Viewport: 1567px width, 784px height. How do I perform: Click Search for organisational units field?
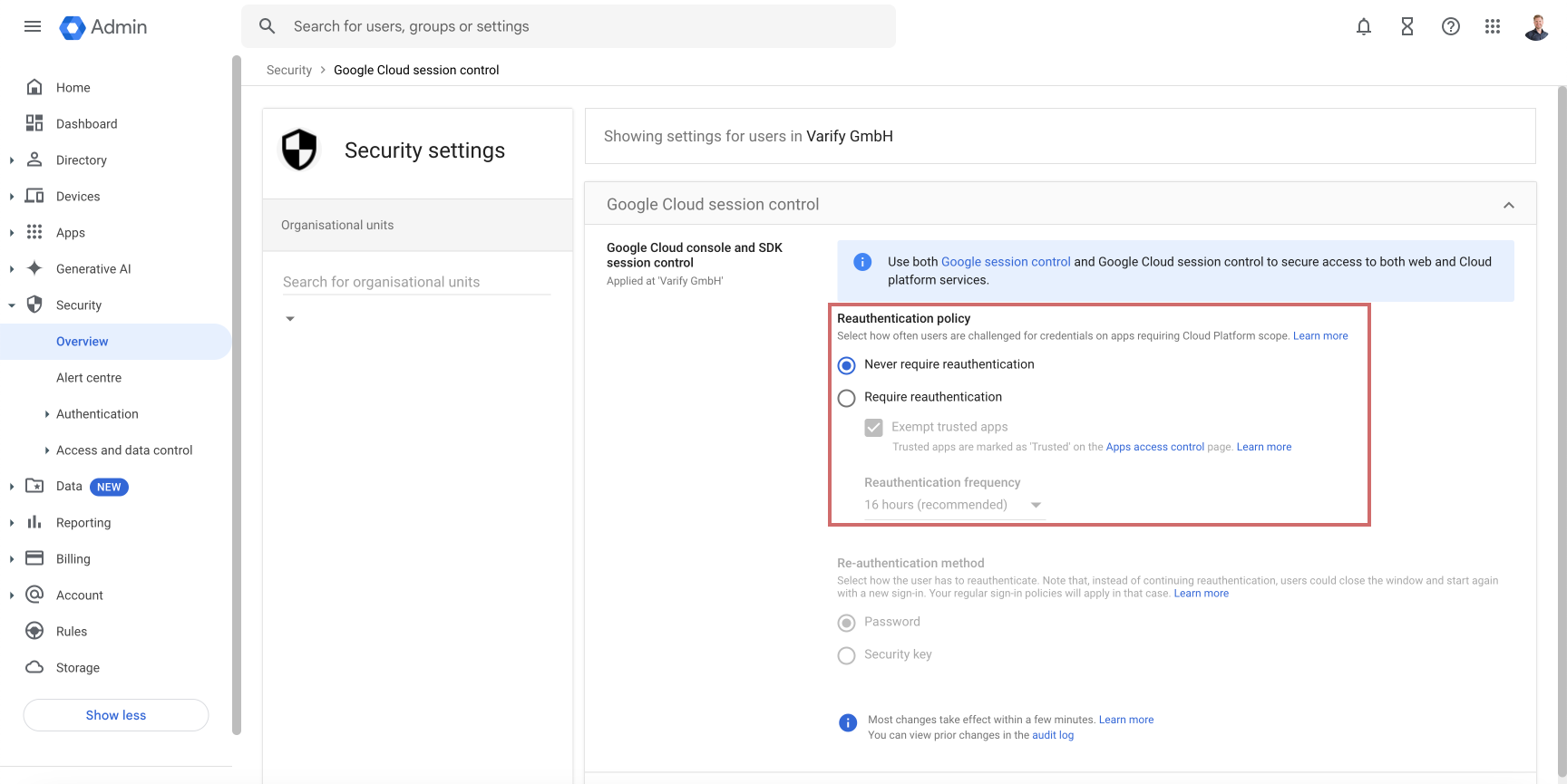[x=417, y=282]
